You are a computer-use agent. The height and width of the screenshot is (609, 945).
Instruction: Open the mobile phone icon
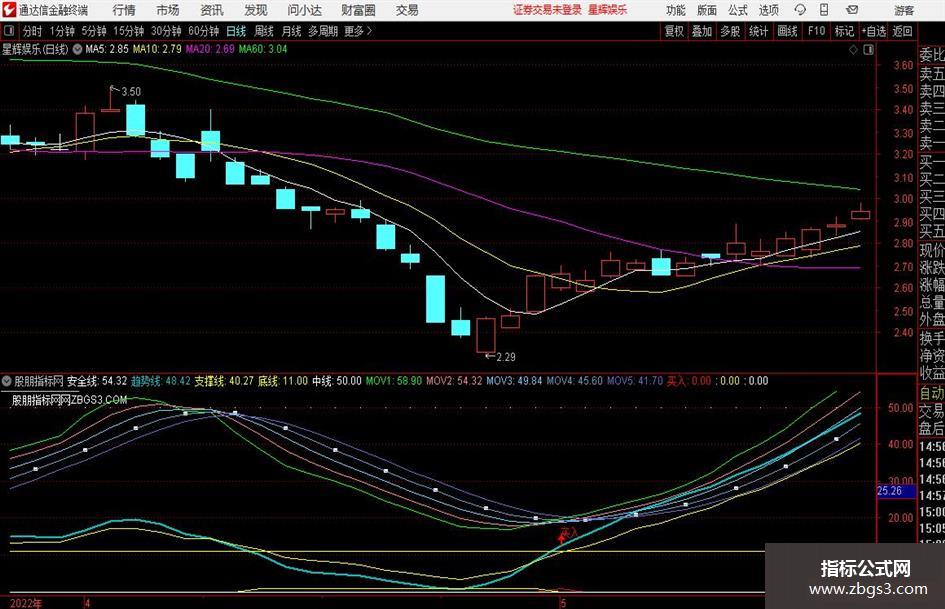point(824,10)
